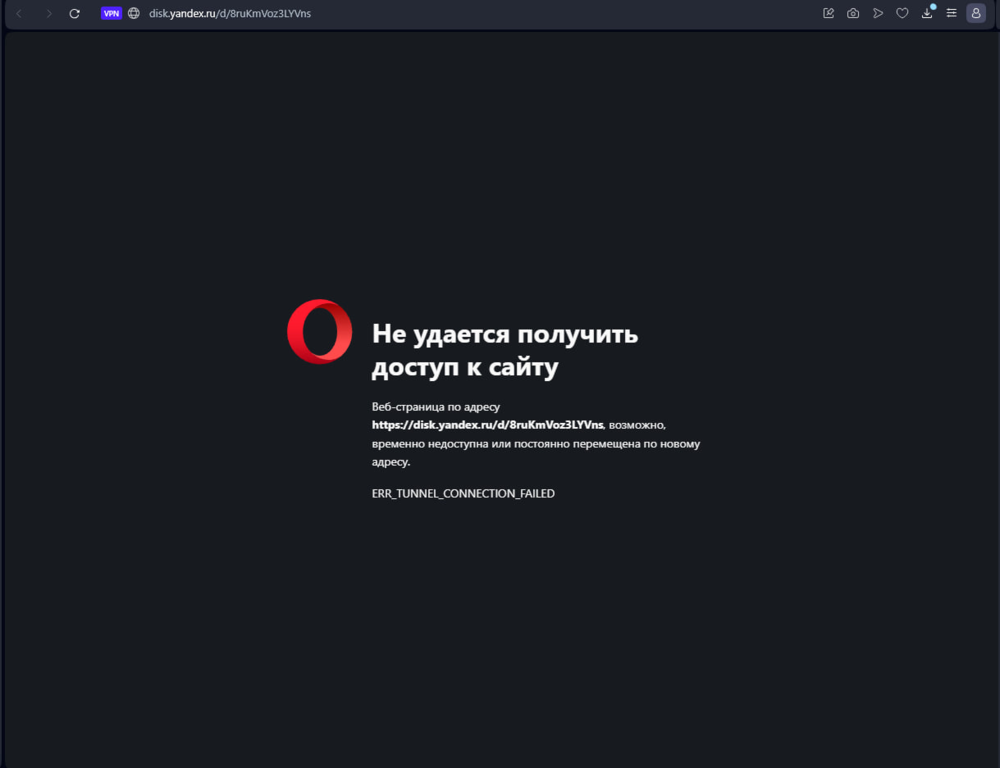Screen dimensions: 1000x768
Task: Click the "Веб-страница по адресу" text line
Action: [x=436, y=407]
